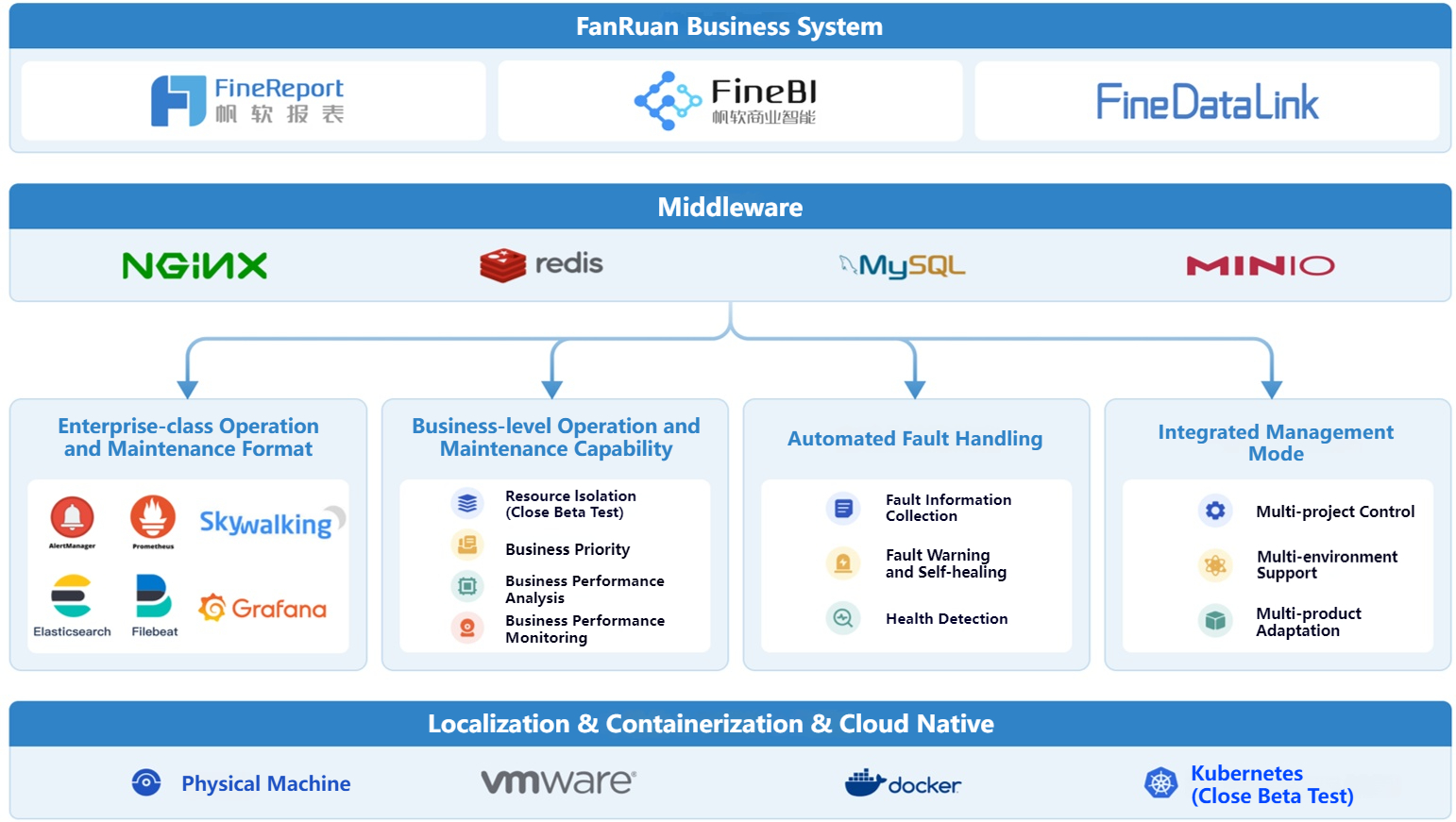Click the FineReport logo

click(247, 101)
